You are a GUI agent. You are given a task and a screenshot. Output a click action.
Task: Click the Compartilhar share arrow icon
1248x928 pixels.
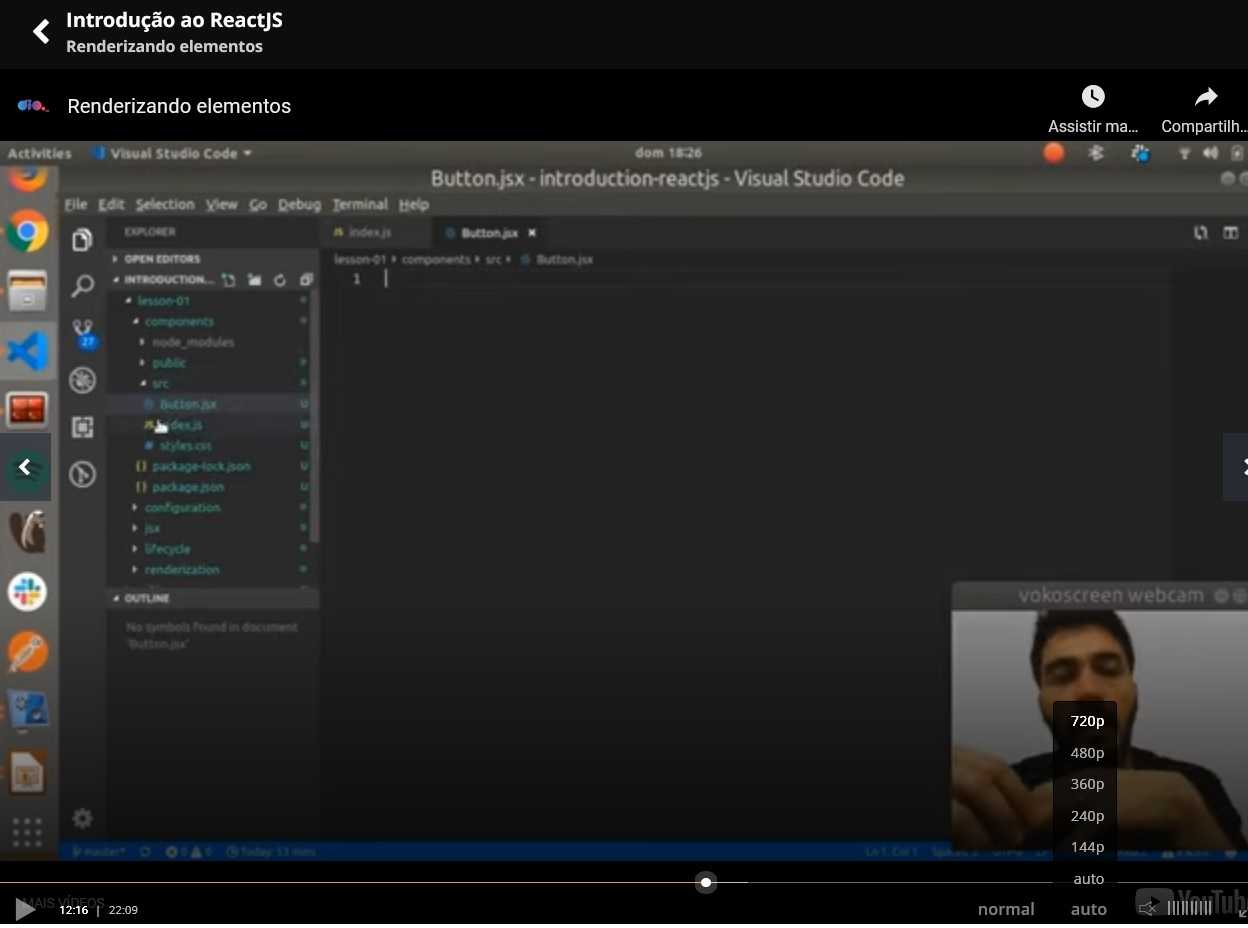click(1206, 97)
